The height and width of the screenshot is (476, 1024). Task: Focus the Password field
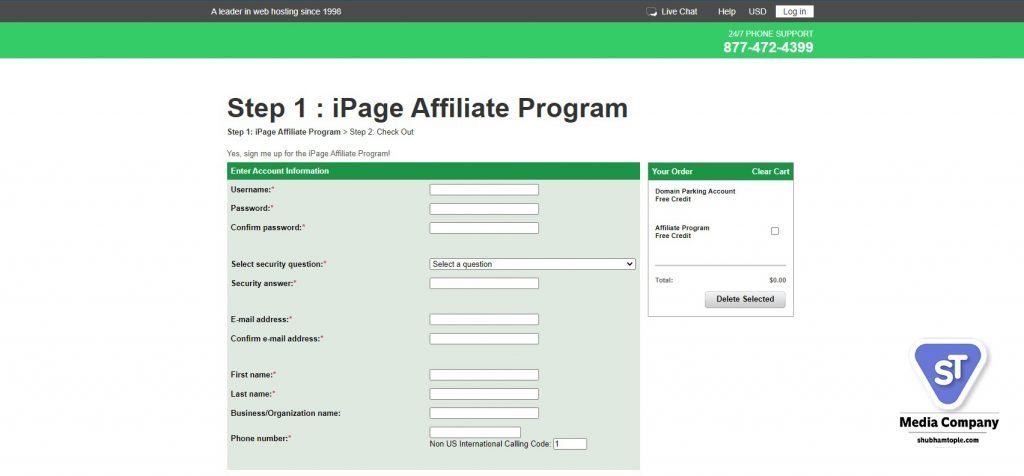coord(484,209)
